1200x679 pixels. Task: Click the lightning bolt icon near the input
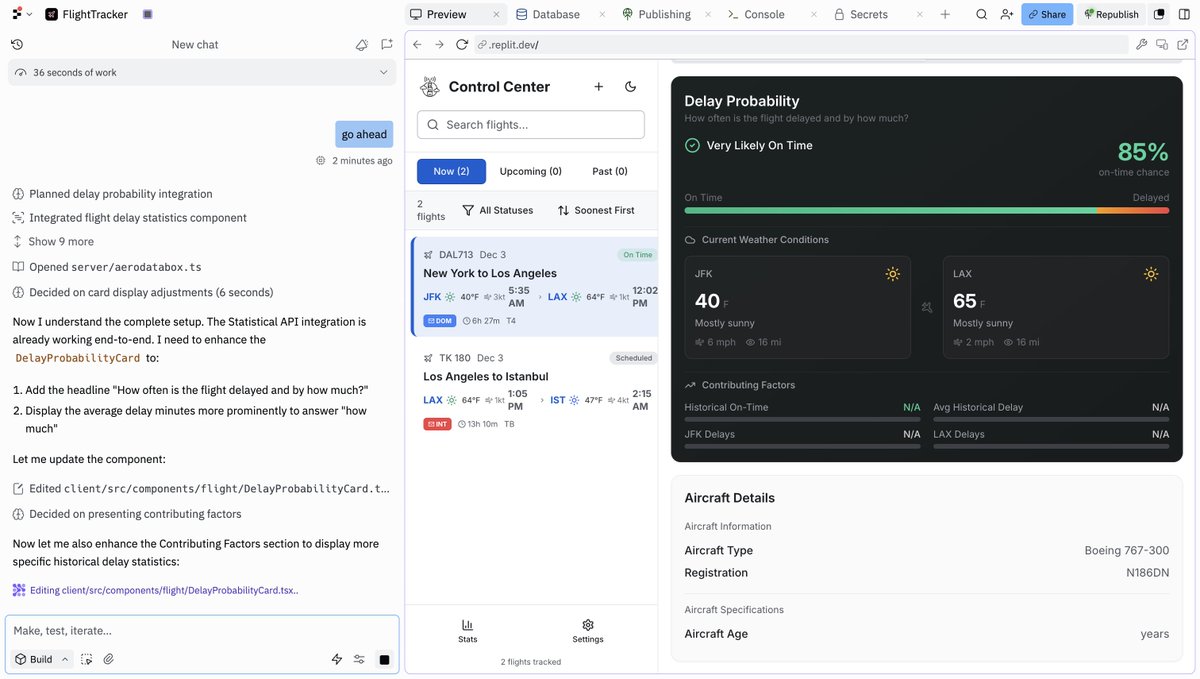point(336,658)
